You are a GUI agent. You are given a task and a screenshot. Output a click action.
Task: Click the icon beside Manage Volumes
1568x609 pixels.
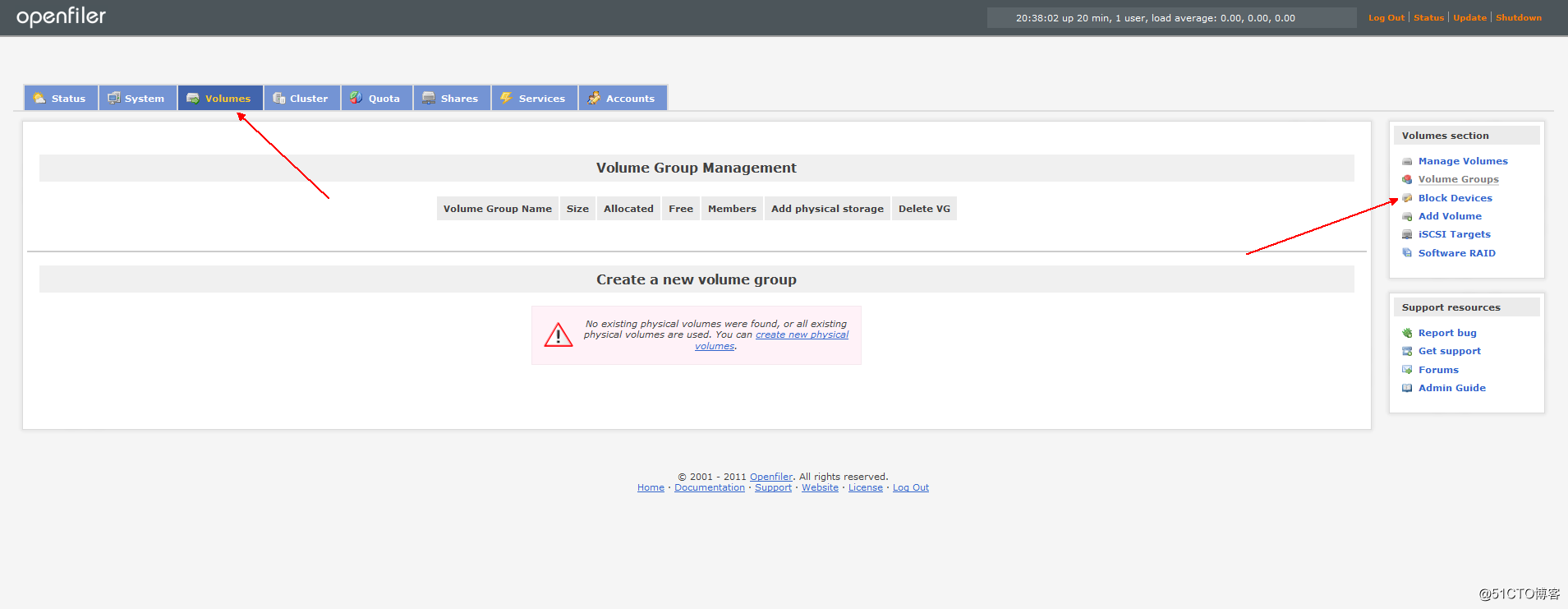[1407, 161]
